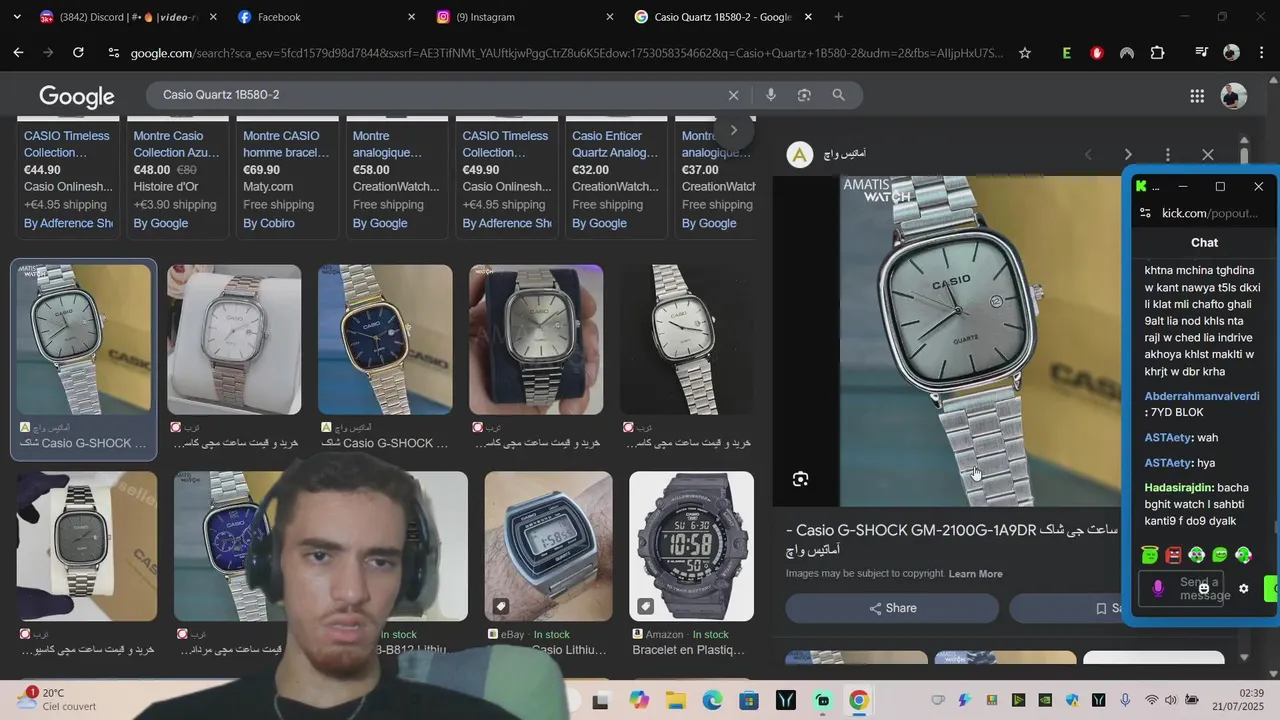1280x720 pixels.
Task: Open the green E extension icon
Action: click(x=1067, y=53)
